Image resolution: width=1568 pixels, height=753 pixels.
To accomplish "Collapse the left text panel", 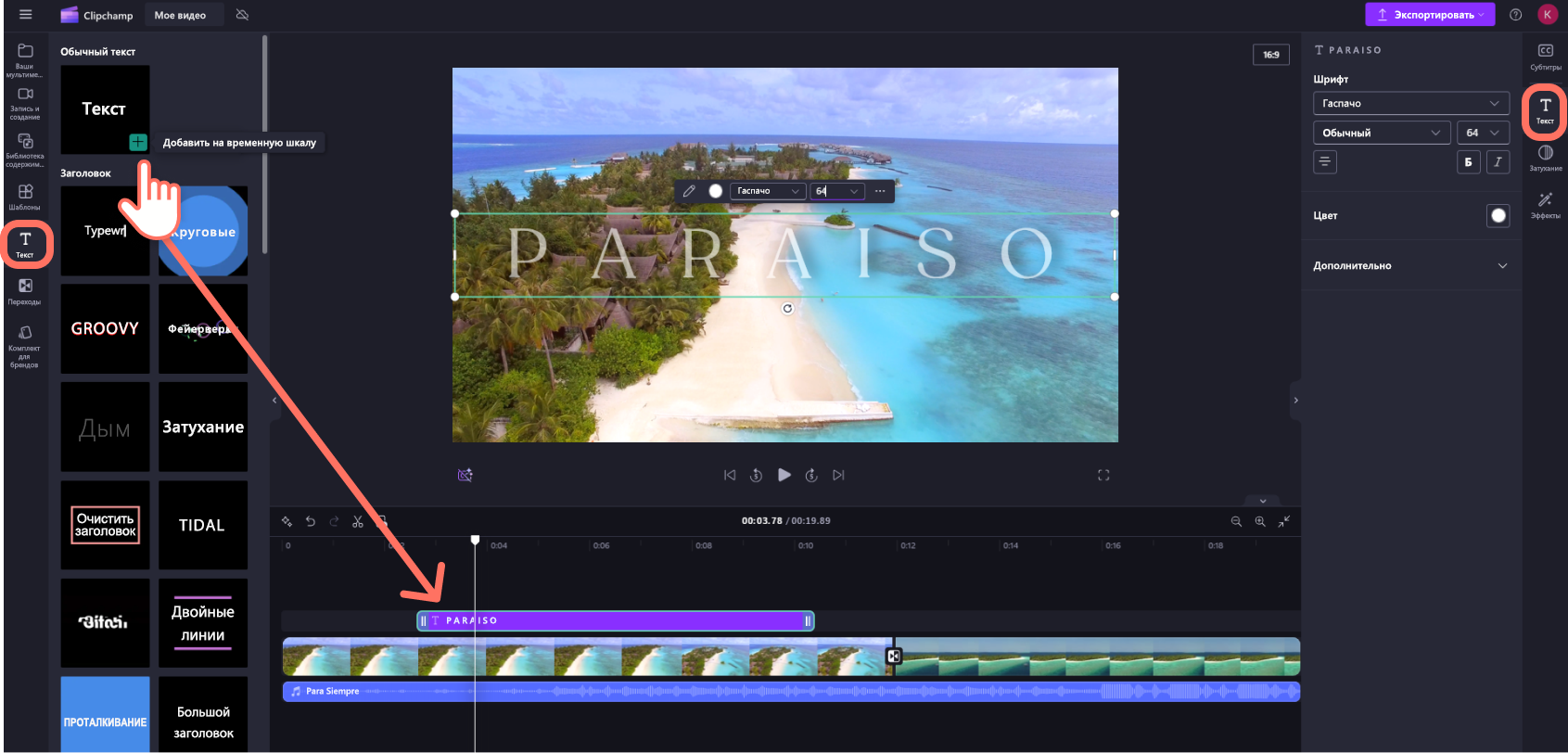I will 274,400.
